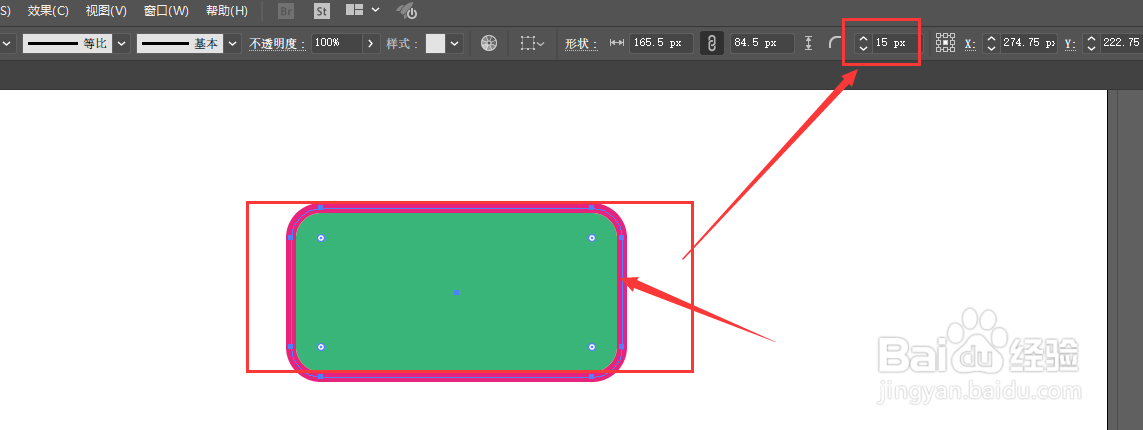
Task: Expand the 基本 brush dropdown arrow
Action: 233,44
